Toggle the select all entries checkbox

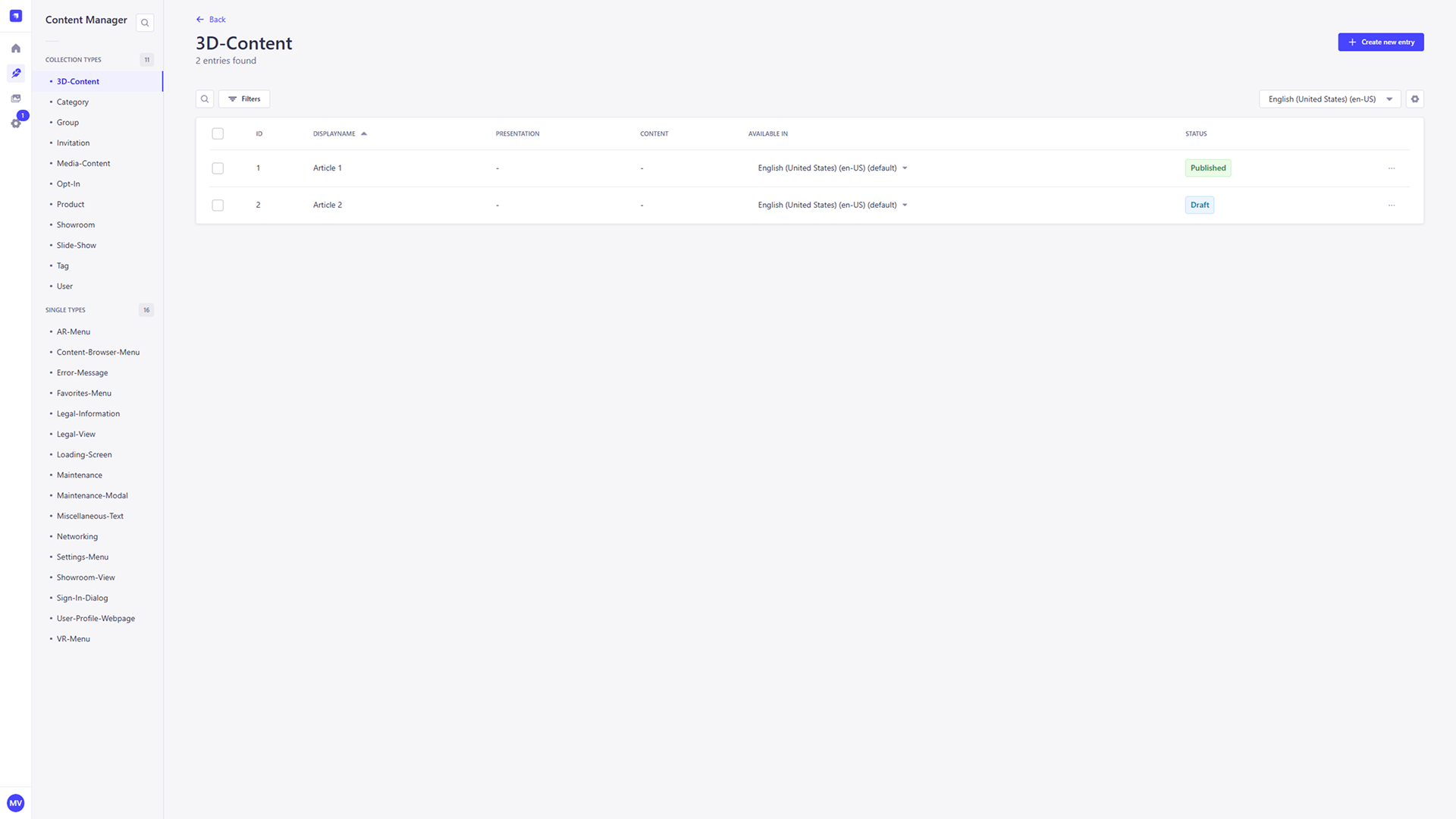pos(218,134)
